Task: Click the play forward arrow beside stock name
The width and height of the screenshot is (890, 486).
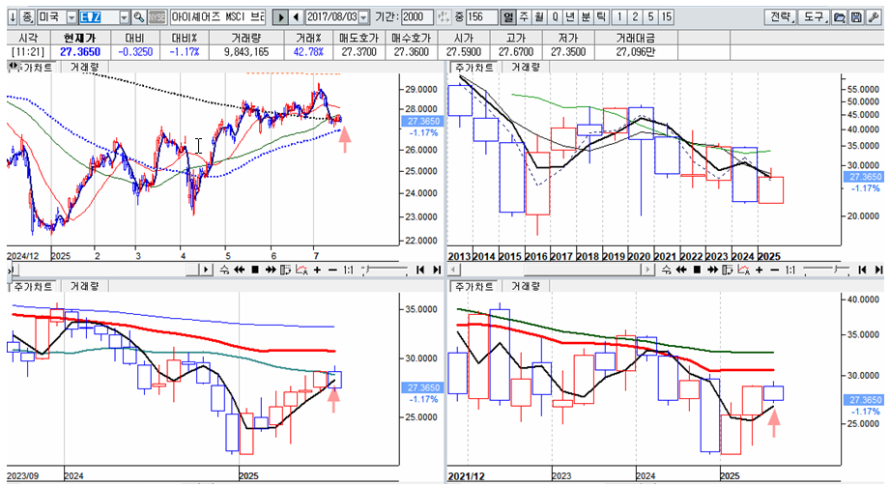Action: click(x=280, y=18)
